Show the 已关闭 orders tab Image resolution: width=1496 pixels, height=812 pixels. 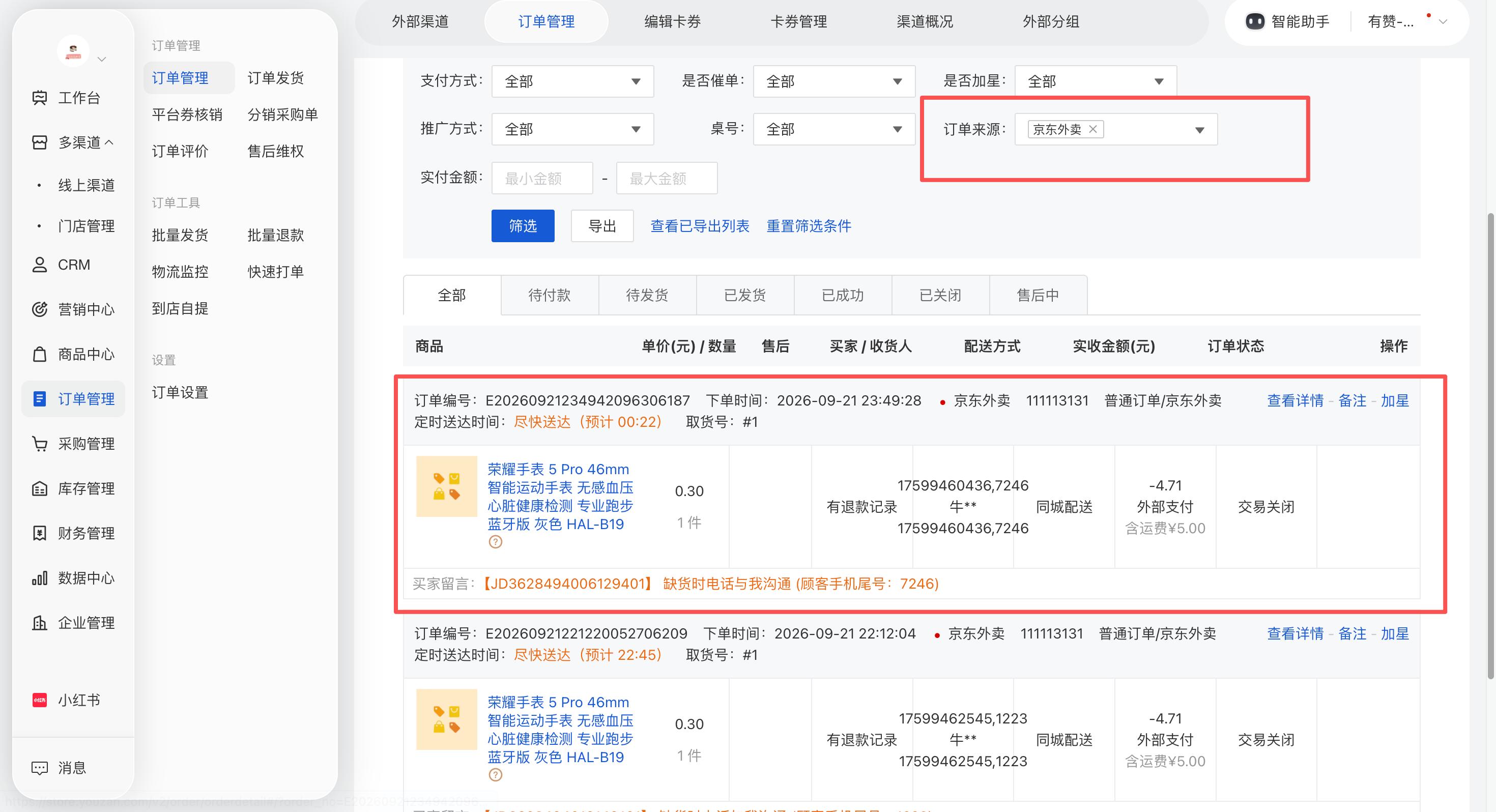point(940,295)
